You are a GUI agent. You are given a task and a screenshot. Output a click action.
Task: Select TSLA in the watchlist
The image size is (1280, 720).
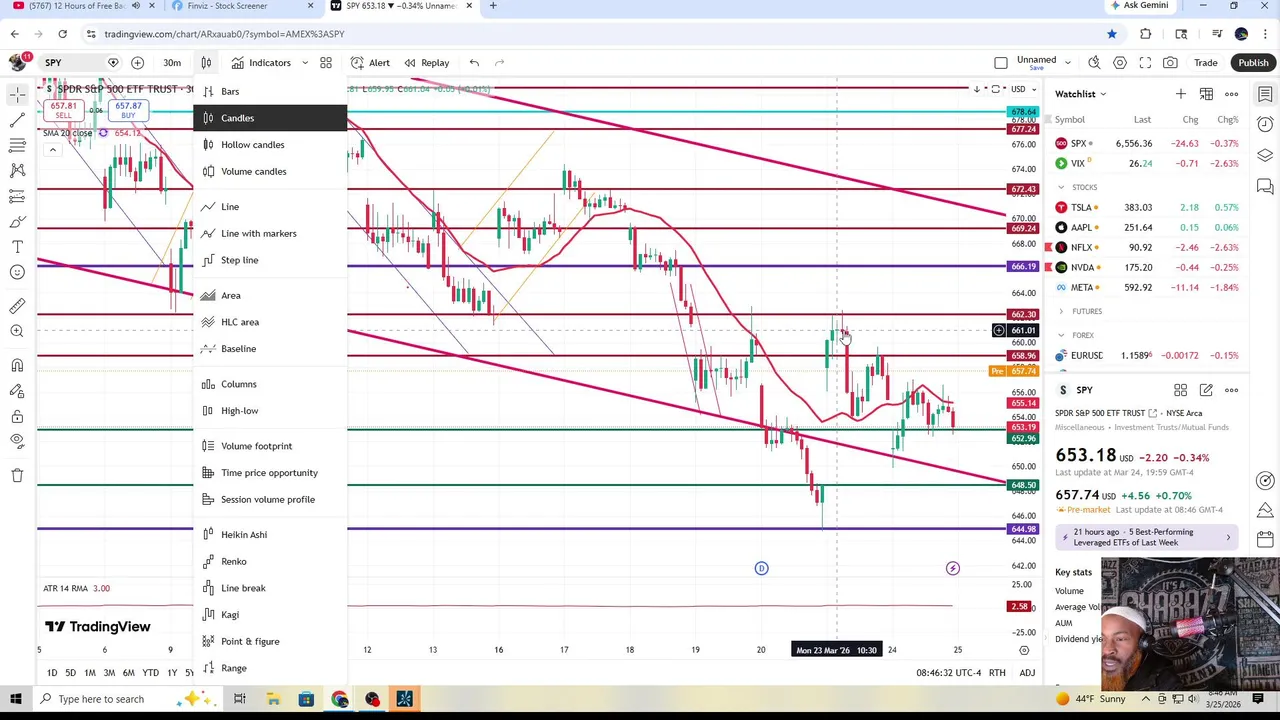coord(1148,207)
